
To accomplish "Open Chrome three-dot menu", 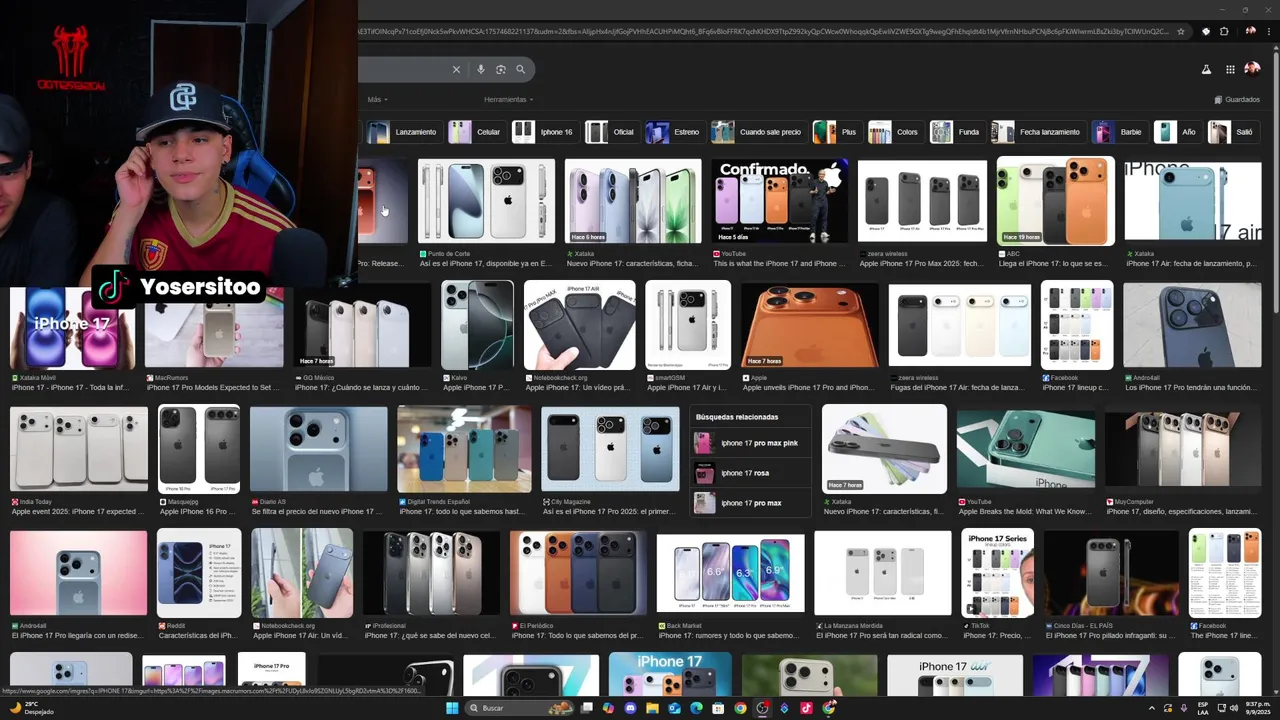I will coord(1269,31).
